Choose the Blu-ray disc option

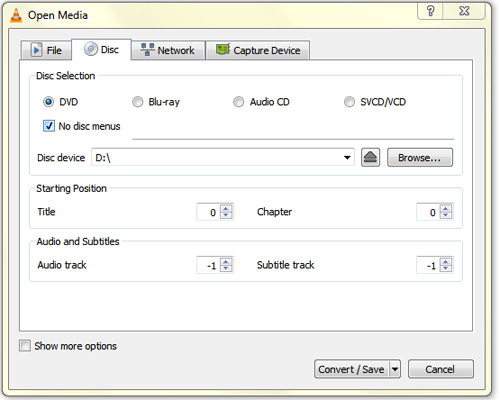137,102
